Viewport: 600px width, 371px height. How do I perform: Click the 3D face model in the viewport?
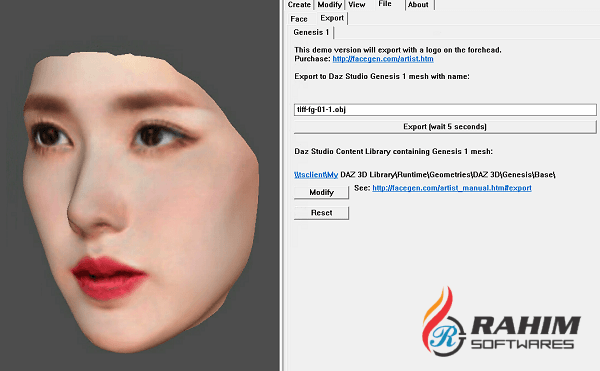pyautogui.click(x=142, y=203)
